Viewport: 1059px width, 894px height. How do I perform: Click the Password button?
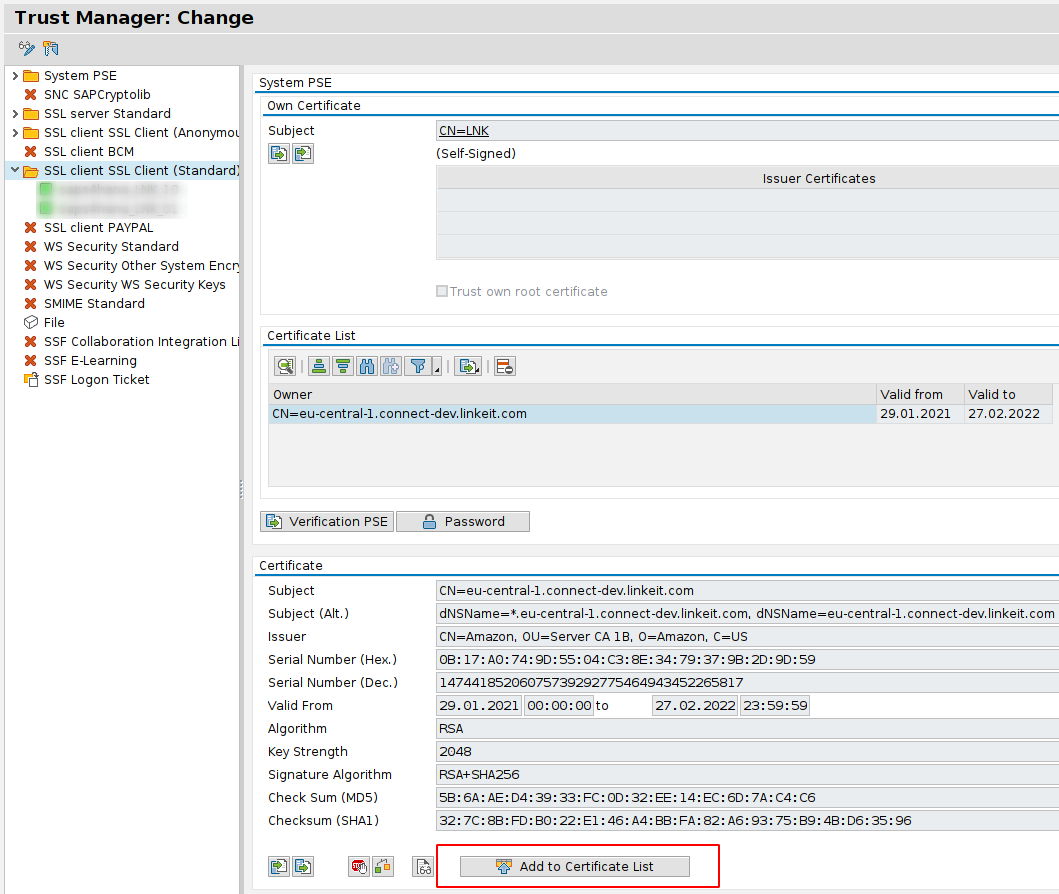click(463, 522)
